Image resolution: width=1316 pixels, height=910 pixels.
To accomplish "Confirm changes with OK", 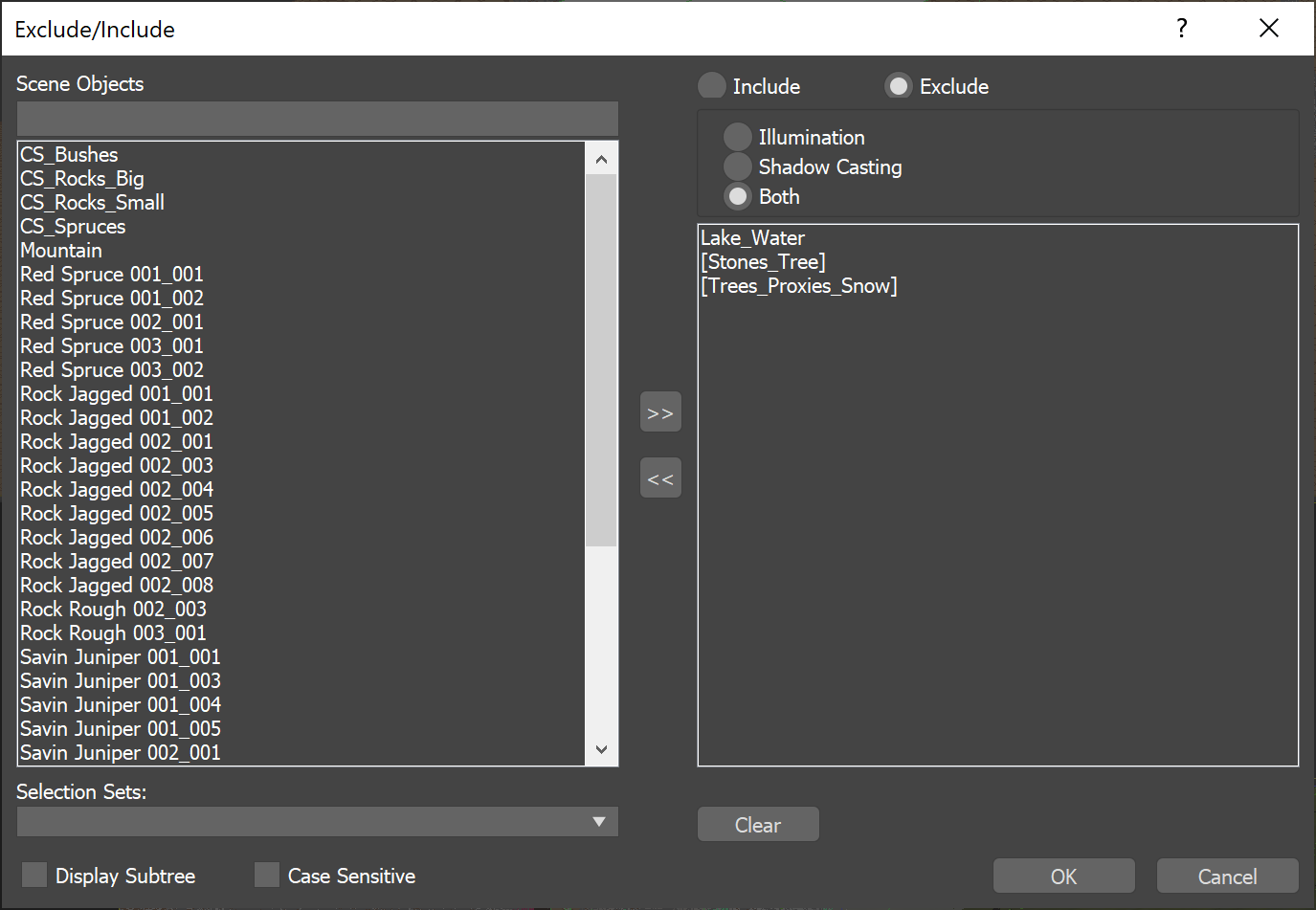I will pos(1063,876).
